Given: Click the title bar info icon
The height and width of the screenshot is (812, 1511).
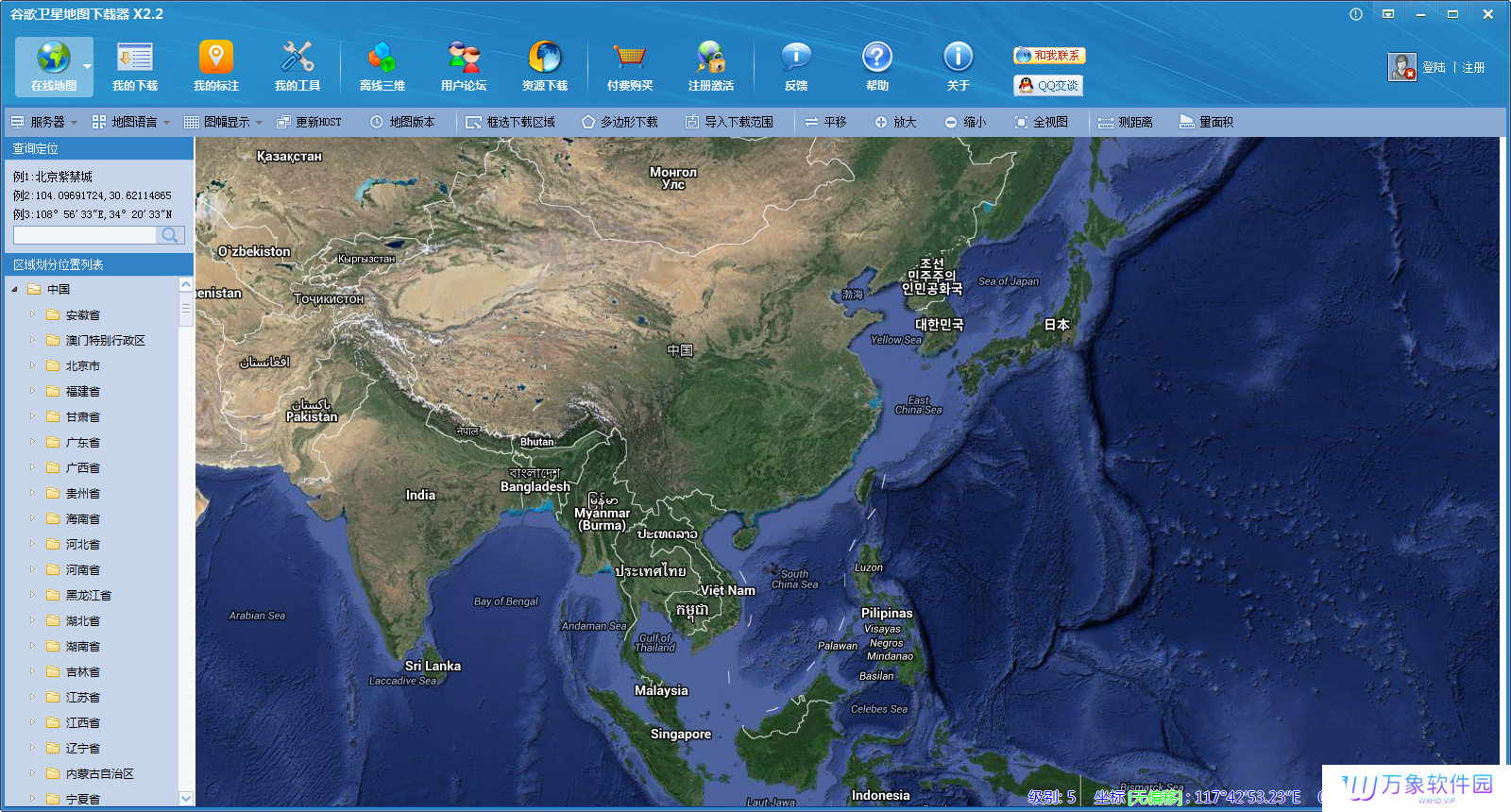Looking at the screenshot, I should pos(1356,14).
